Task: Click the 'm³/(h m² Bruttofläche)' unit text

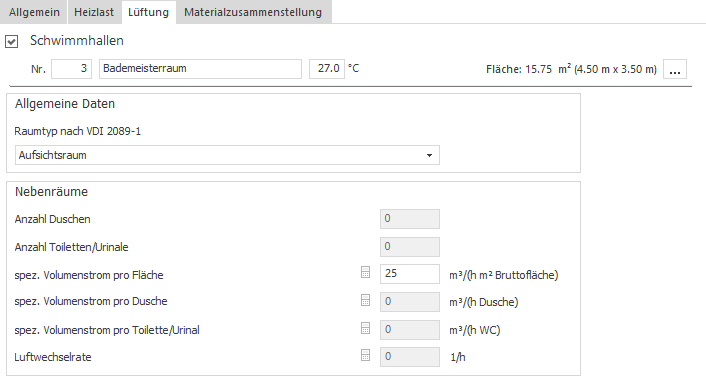Action: click(x=503, y=275)
